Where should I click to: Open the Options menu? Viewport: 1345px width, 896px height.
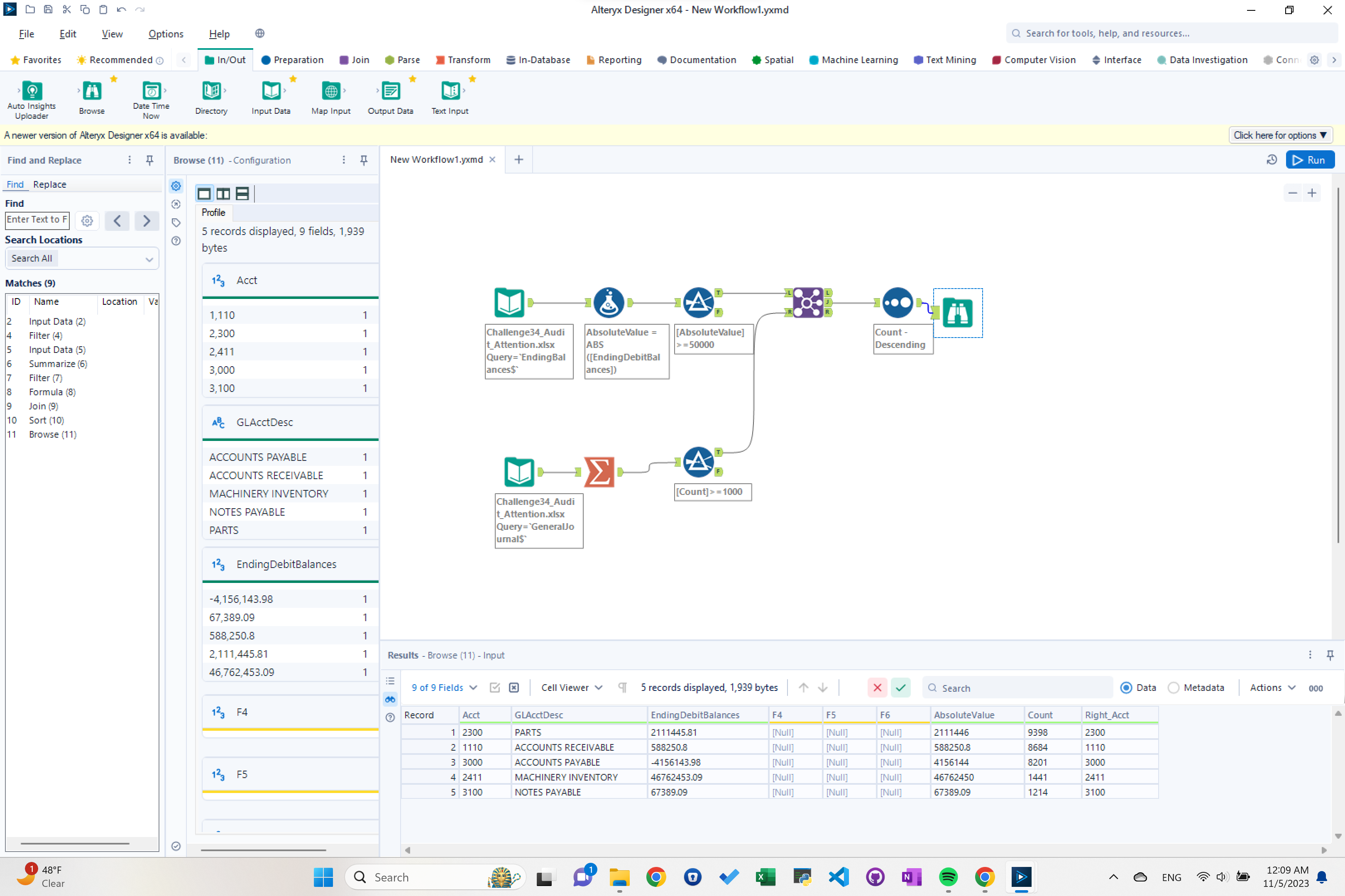tap(166, 34)
